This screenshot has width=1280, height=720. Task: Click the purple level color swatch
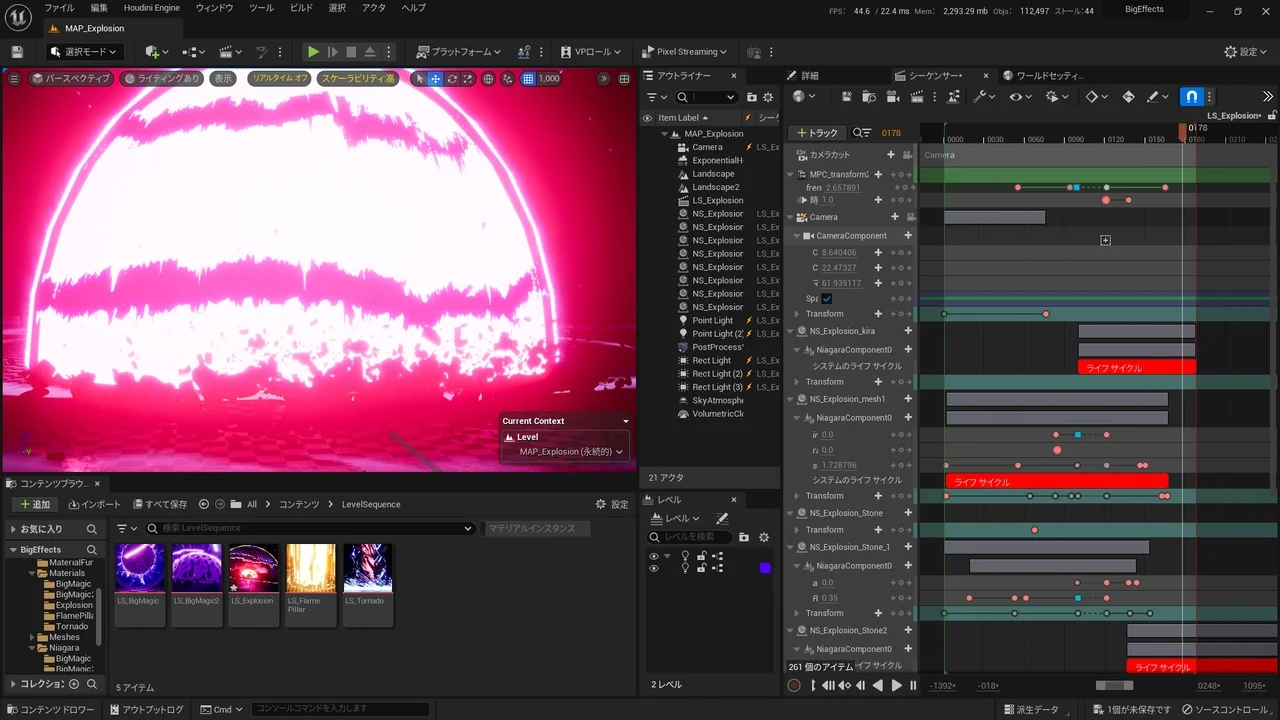pyautogui.click(x=765, y=568)
